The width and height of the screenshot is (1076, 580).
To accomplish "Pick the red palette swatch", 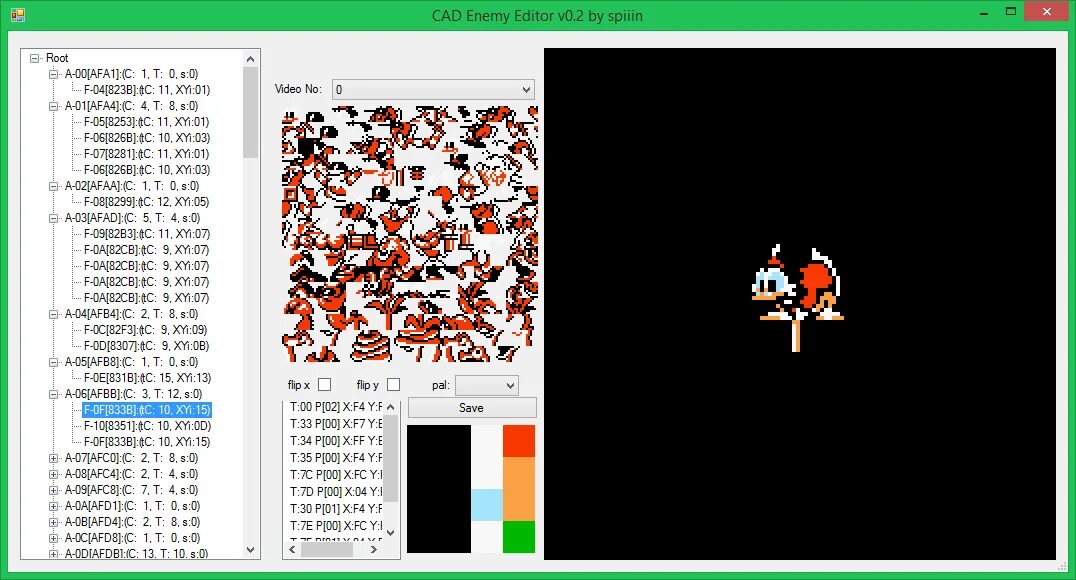I will [519, 441].
